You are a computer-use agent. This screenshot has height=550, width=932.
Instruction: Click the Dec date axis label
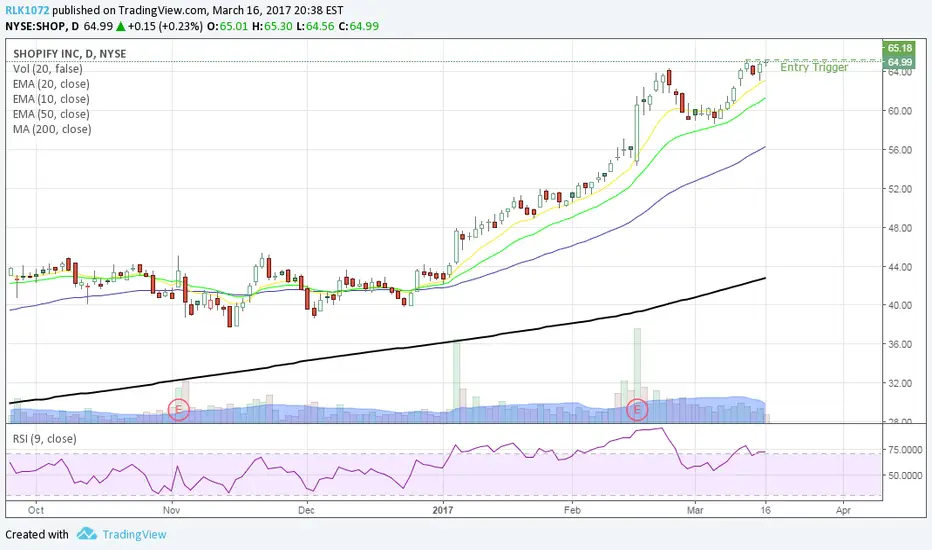click(x=306, y=510)
